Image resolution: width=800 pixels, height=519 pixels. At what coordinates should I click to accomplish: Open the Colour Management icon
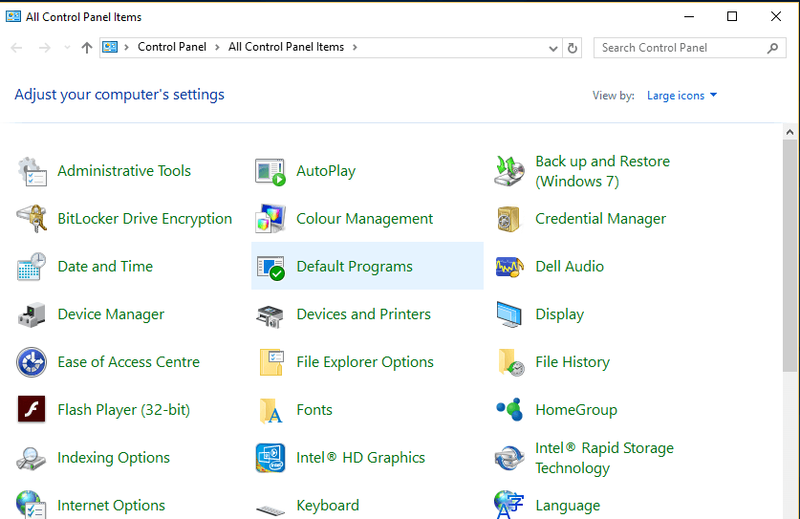(x=270, y=219)
